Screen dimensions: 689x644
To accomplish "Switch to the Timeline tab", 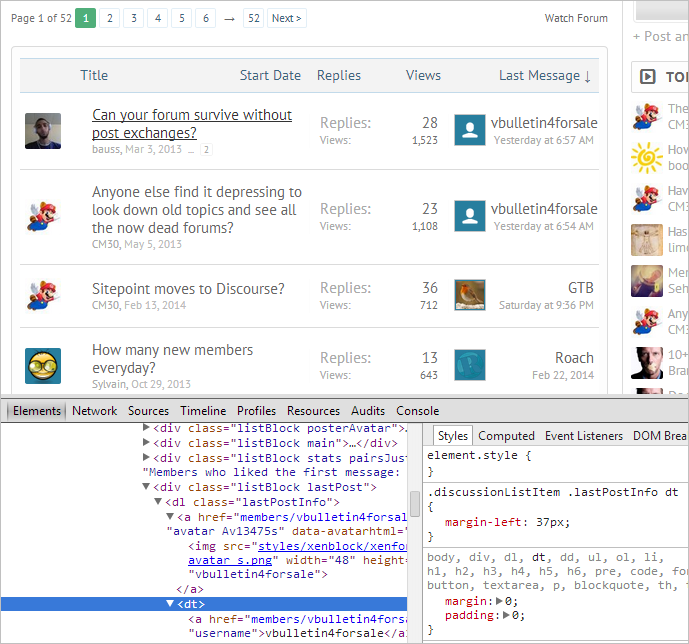I will (x=203, y=411).
